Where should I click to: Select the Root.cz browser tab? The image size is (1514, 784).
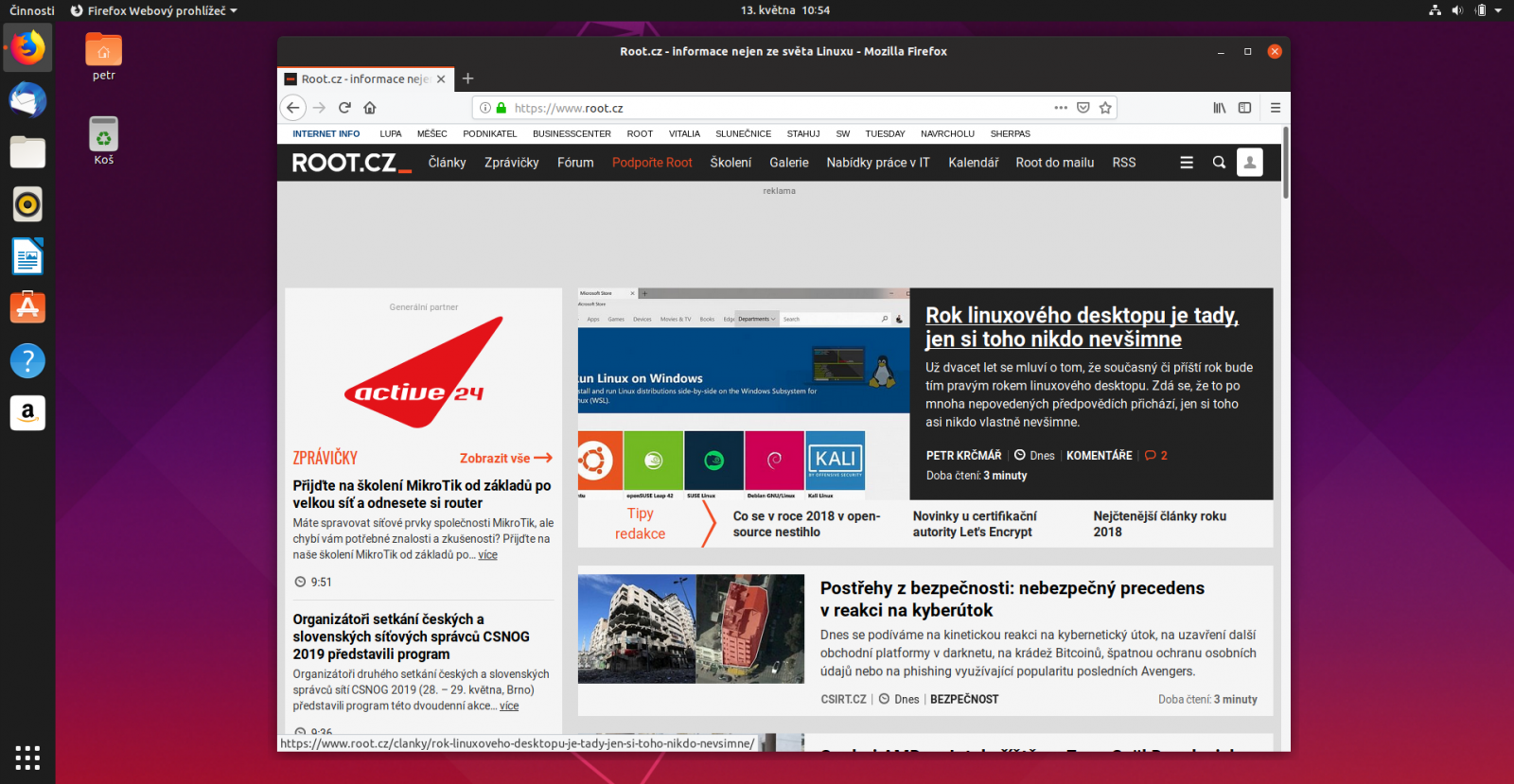[x=367, y=79]
